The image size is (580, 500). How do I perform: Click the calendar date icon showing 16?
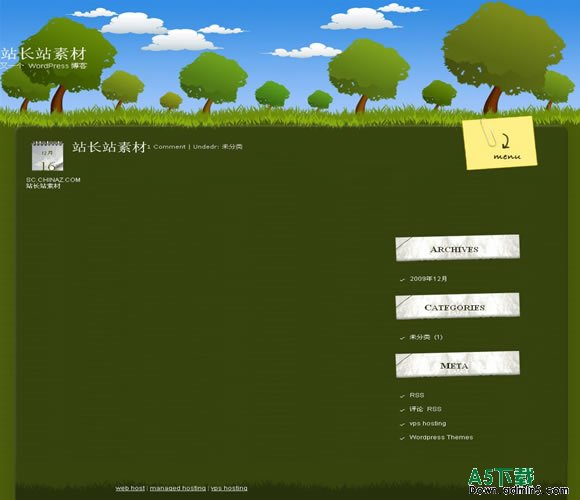tap(47, 156)
